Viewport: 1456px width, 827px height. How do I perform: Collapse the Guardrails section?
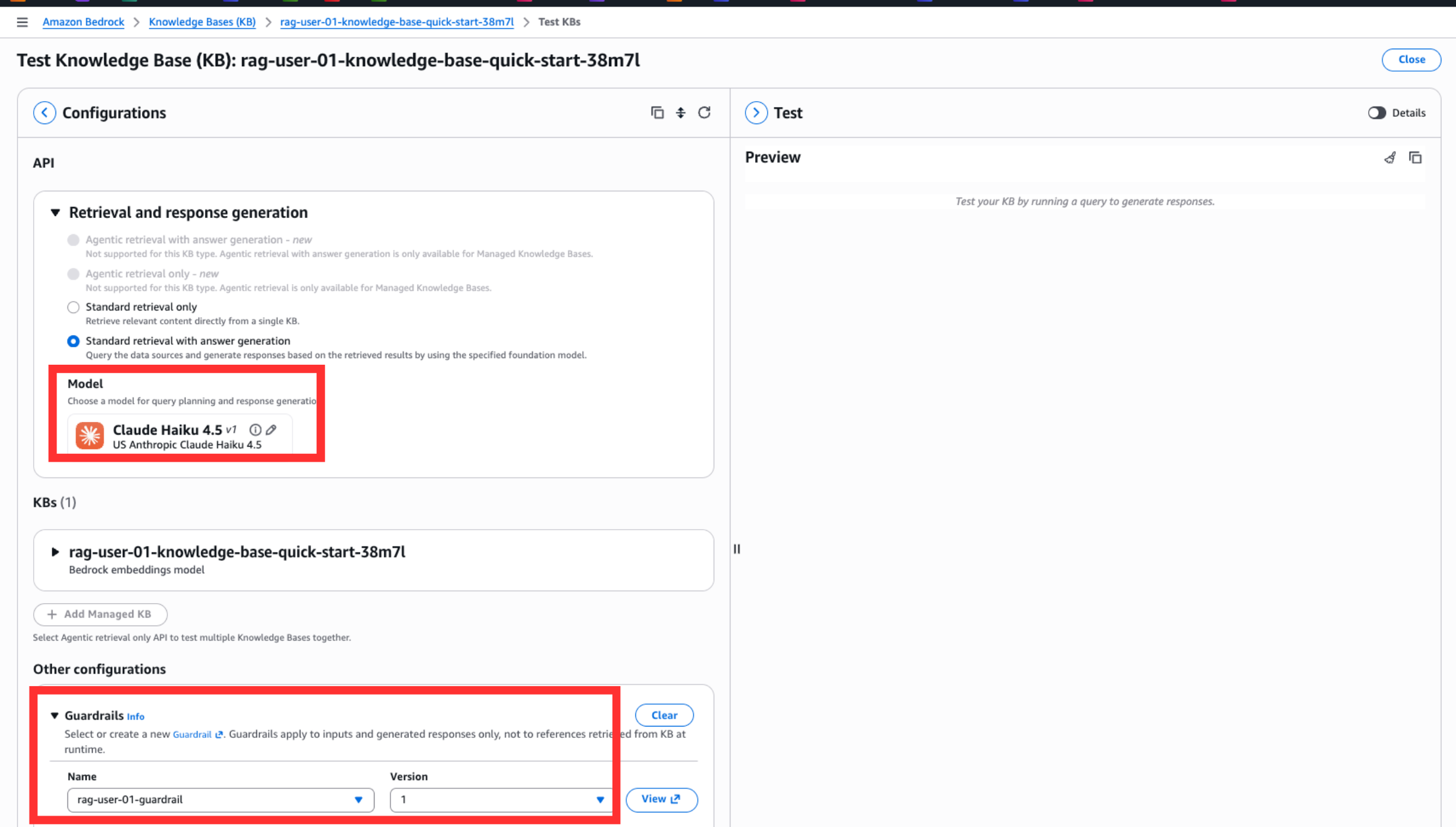[x=55, y=716]
